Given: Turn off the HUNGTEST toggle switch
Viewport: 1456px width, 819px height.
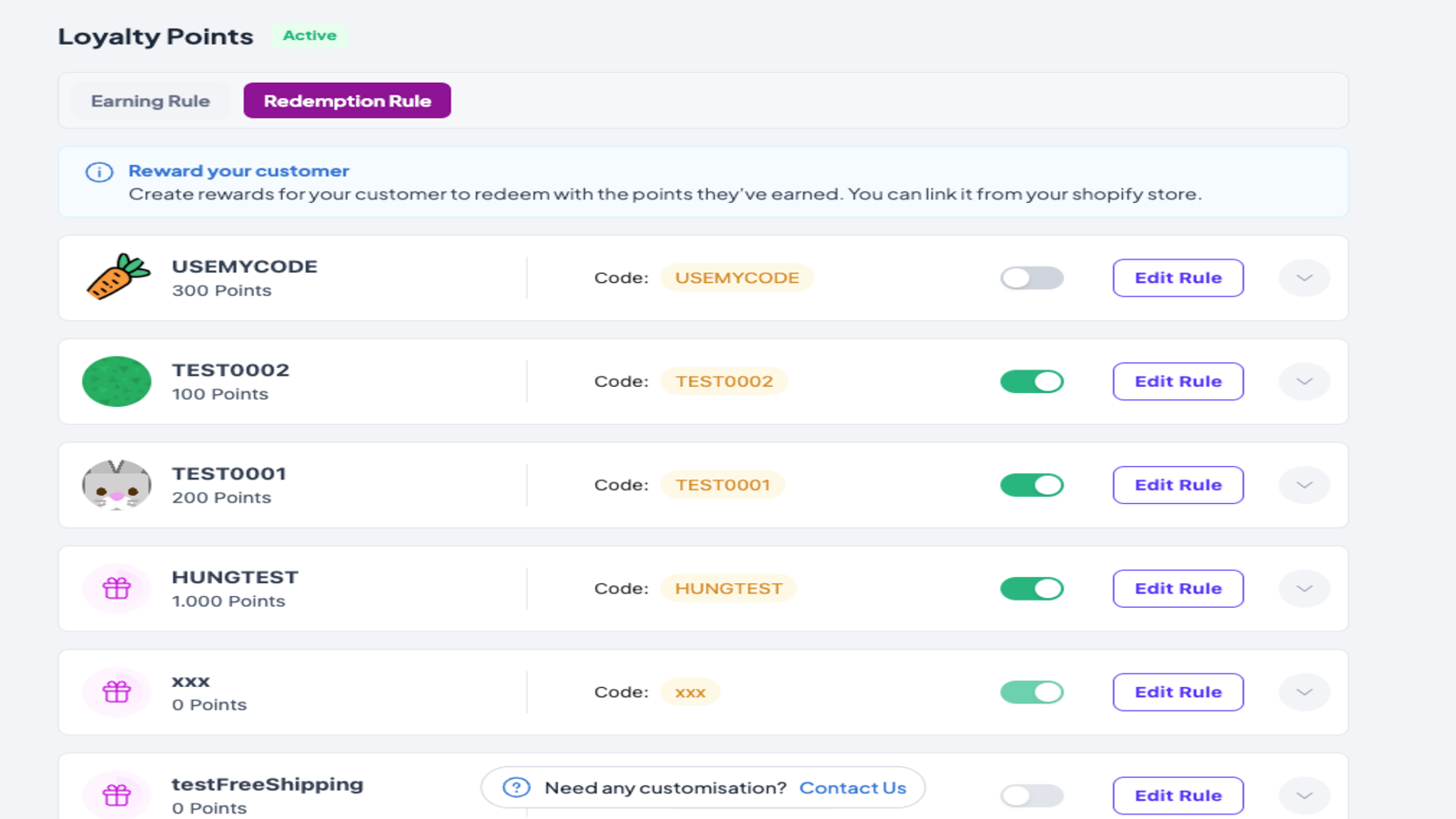Looking at the screenshot, I should pos(1031,589).
